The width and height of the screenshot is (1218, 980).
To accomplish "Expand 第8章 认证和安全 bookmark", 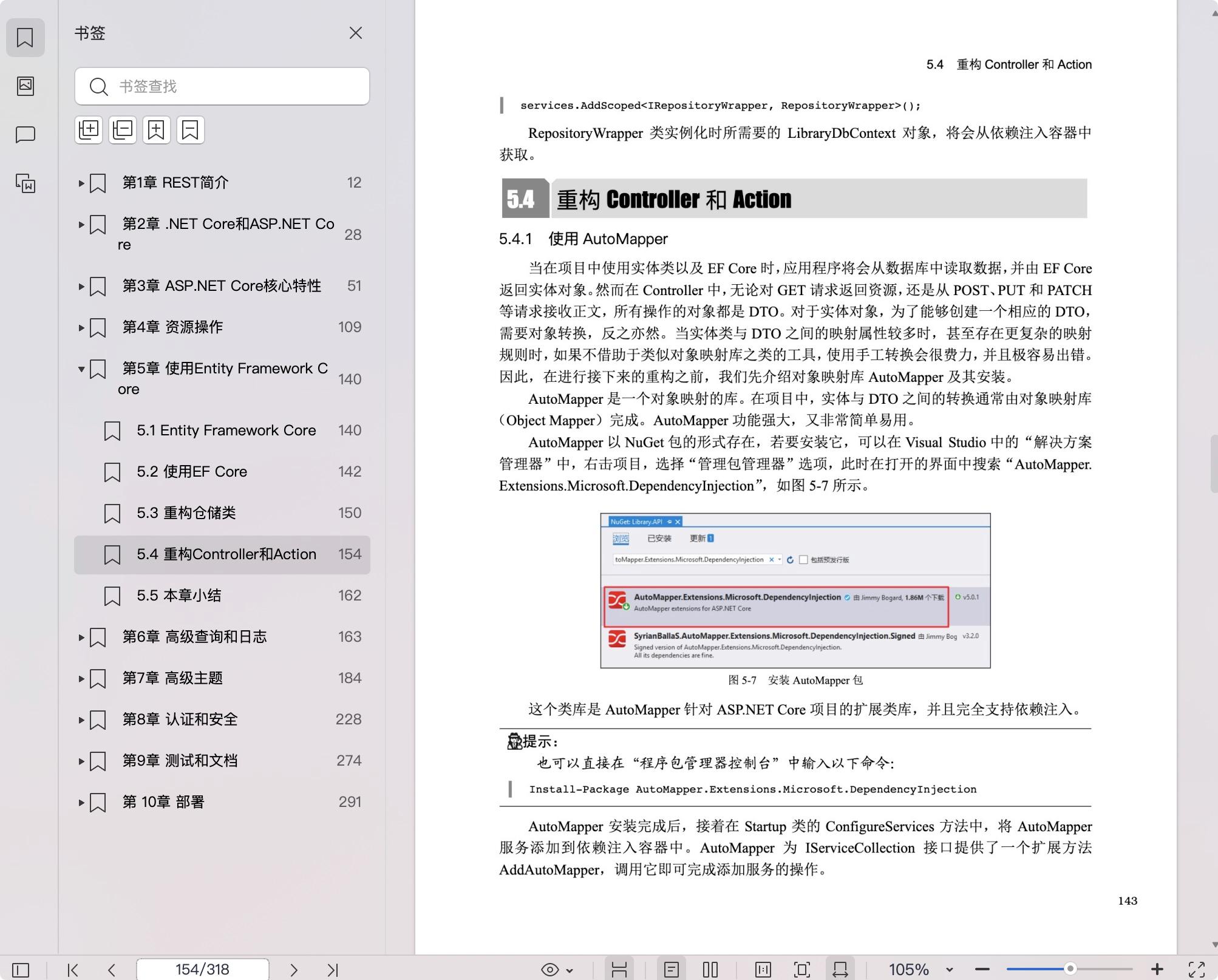I will coord(81,720).
